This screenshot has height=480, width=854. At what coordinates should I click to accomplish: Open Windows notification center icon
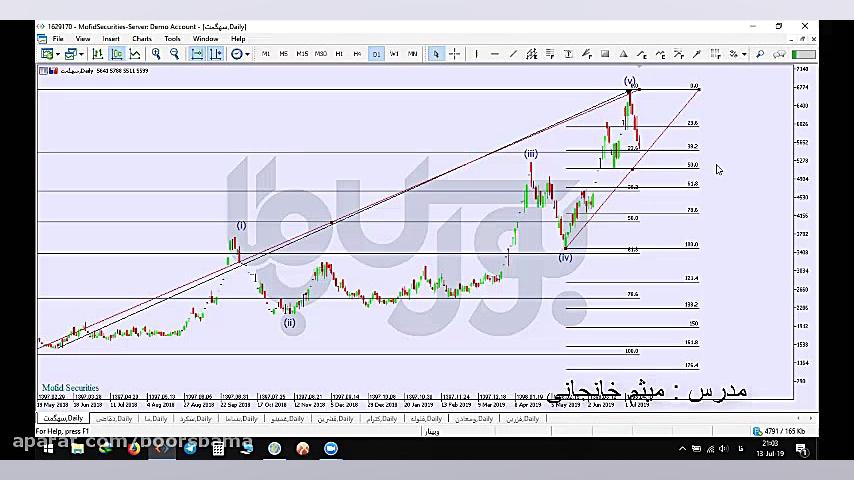[x=801, y=449]
